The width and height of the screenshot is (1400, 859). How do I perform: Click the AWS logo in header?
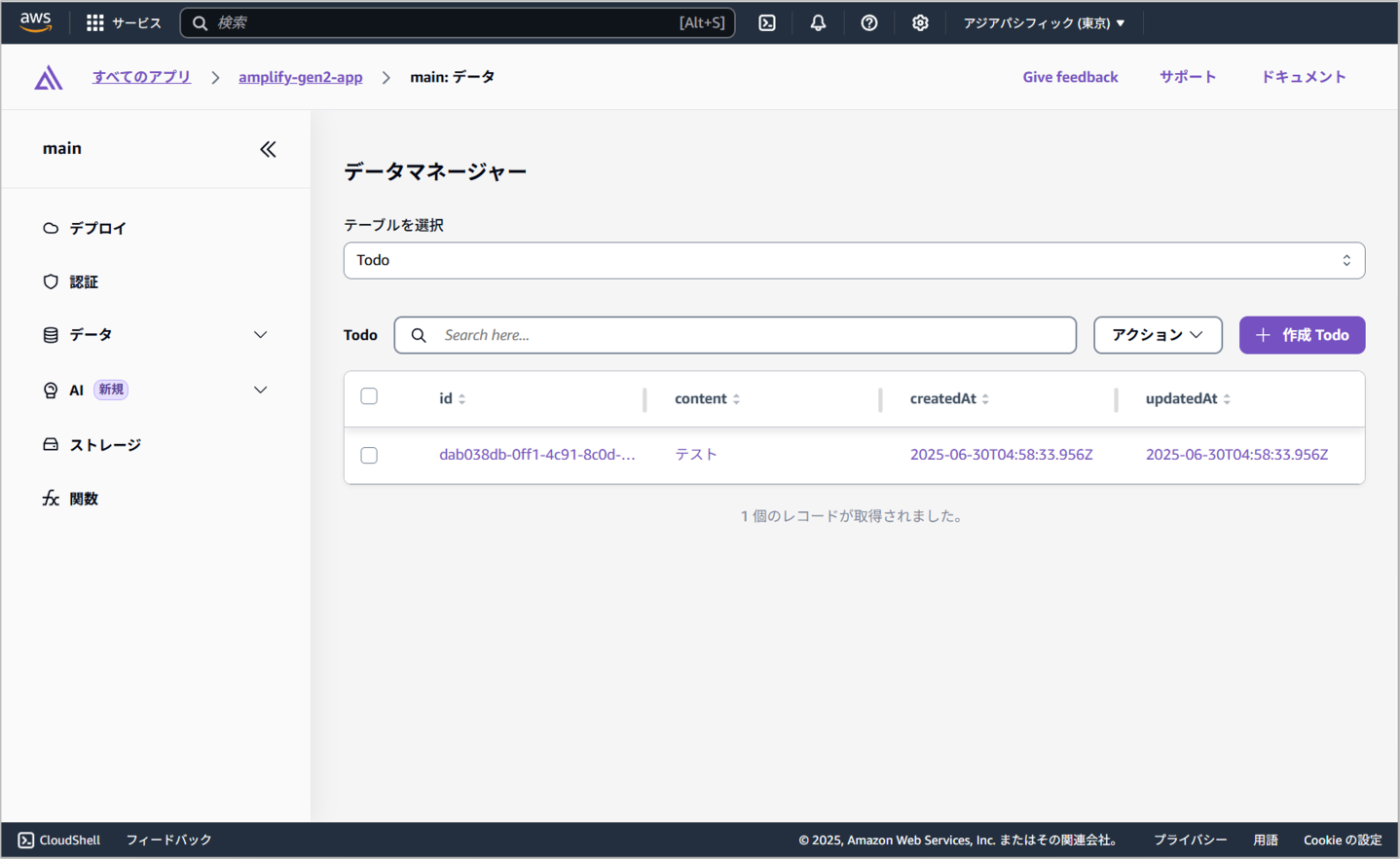tap(36, 22)
